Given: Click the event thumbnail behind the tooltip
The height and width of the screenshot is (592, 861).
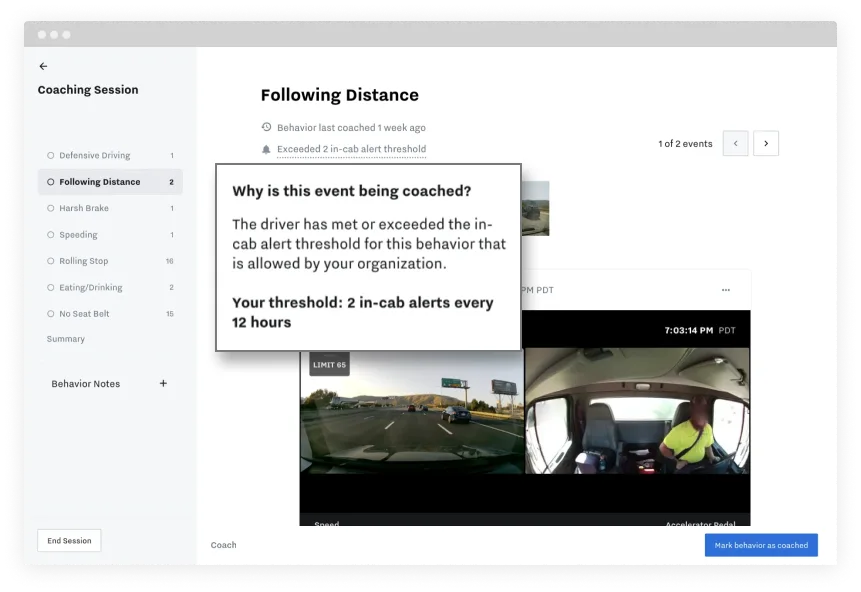Looking at the screenshot, I should 535,209.
